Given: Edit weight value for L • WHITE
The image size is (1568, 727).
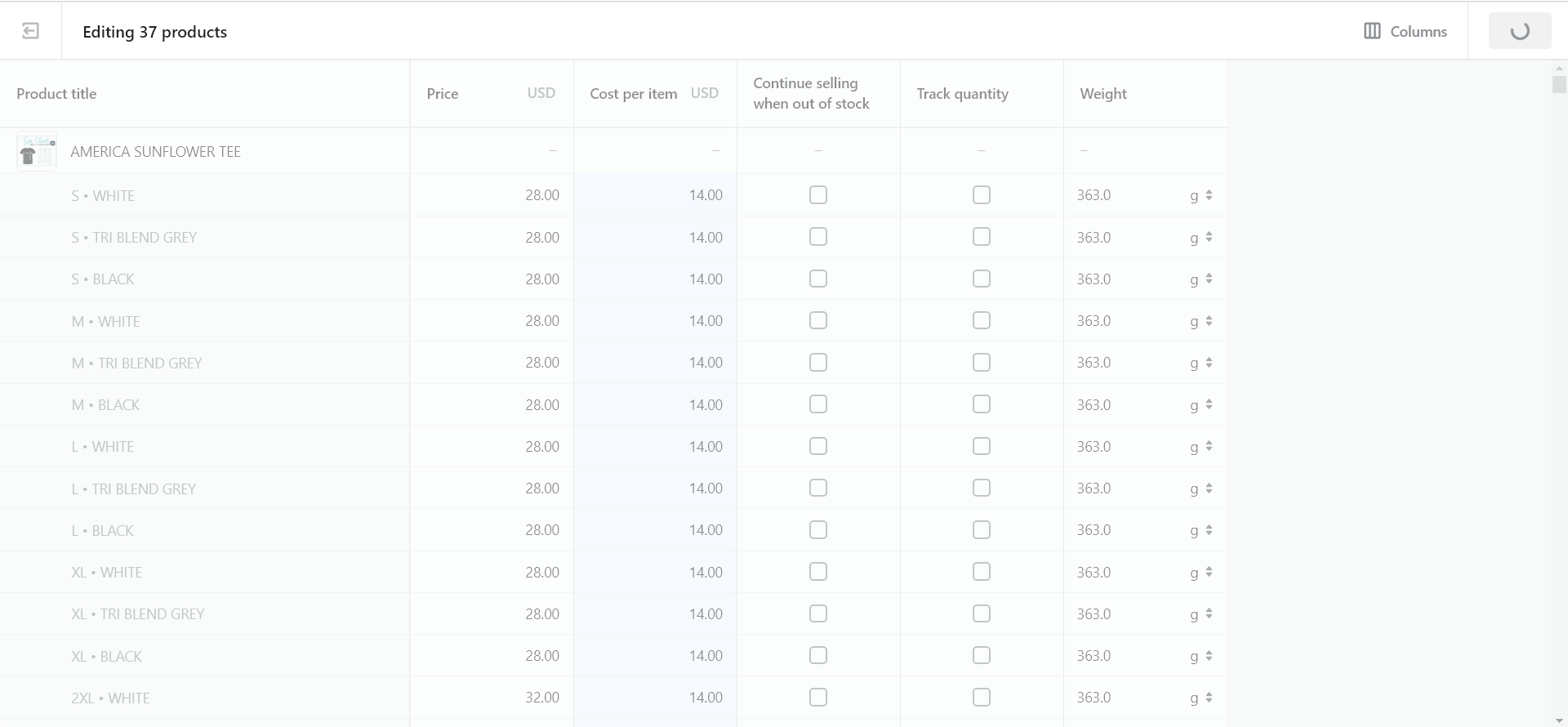Looking at the screenshot, I should pos(1123,447).
